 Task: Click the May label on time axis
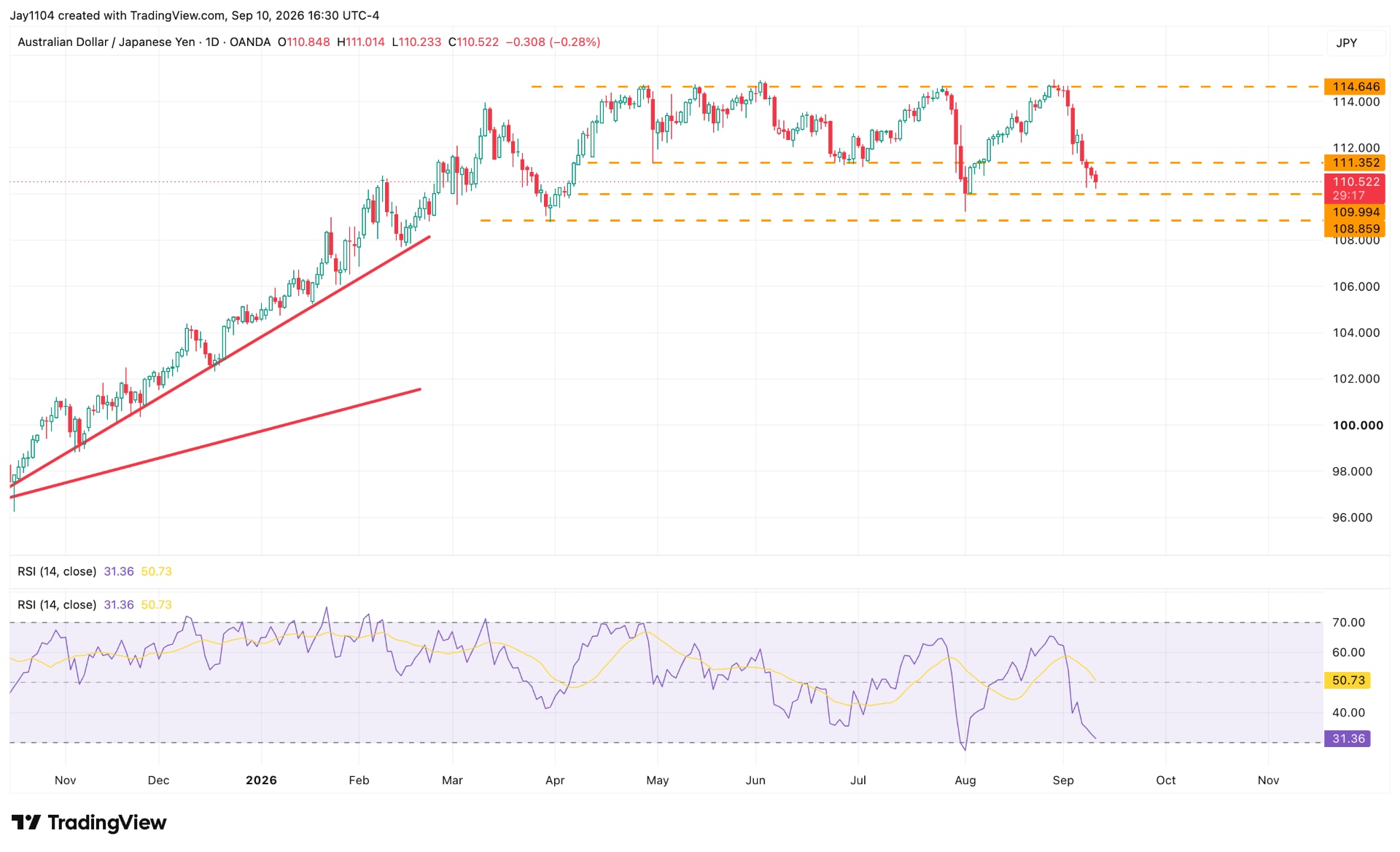point(657,781)
